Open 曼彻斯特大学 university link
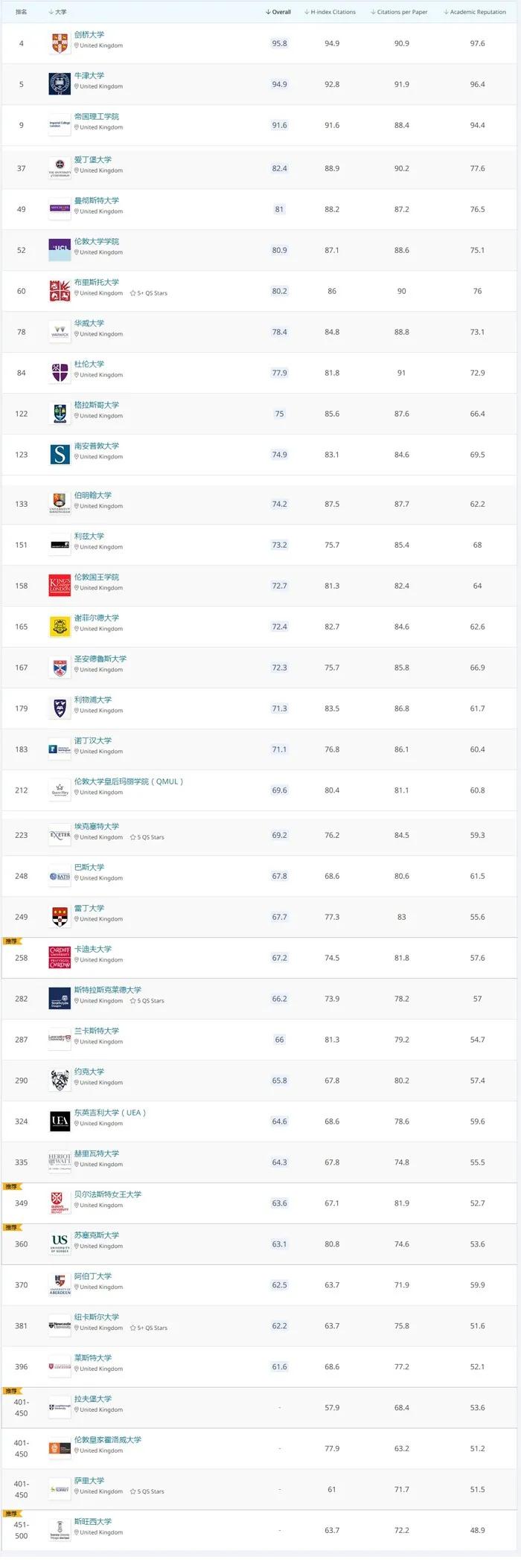Image resolution: width=521 pixels, height=1568 pixels. pyautogui.click(x=97, y=201)
